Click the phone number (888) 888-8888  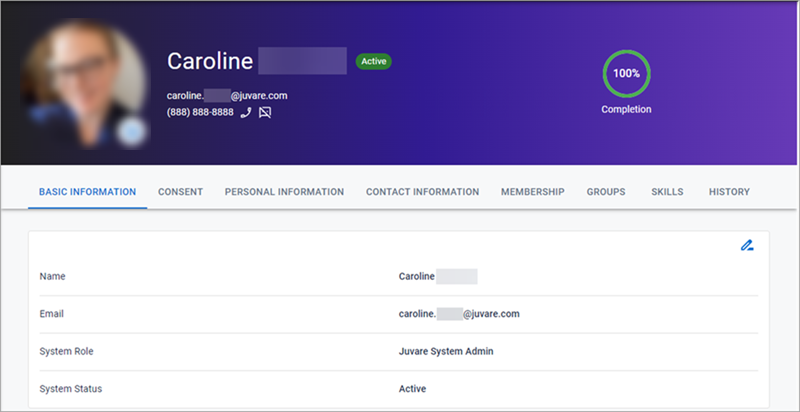click(200, 113)
